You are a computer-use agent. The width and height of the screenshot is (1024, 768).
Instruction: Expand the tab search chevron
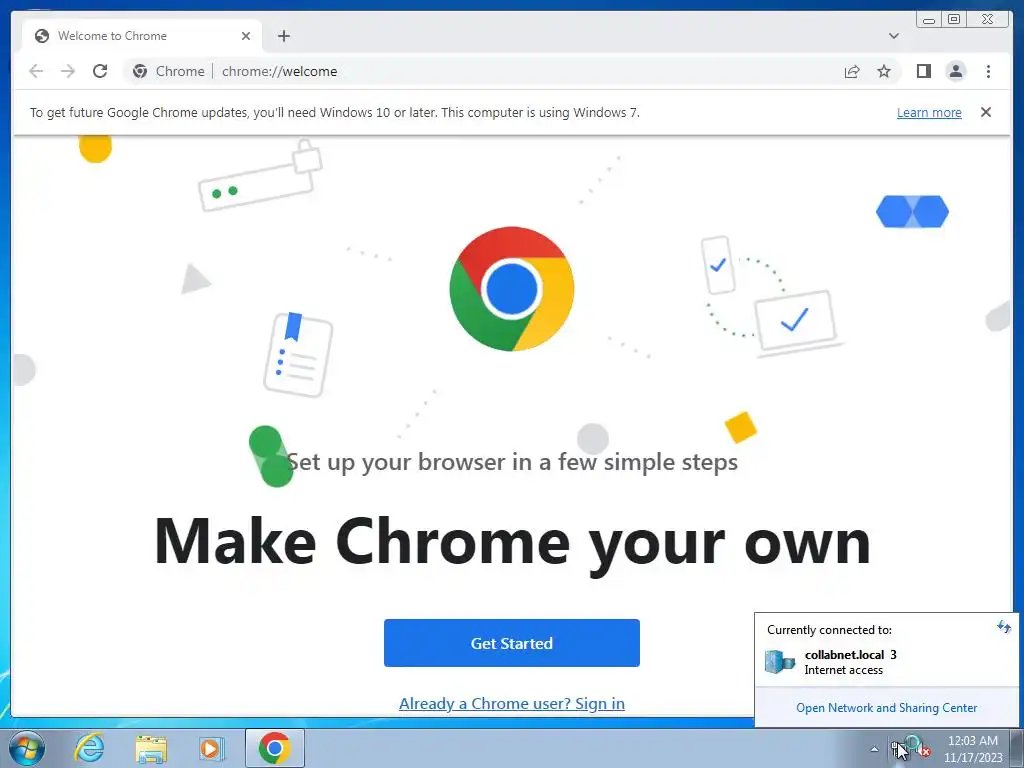pos(893,36)
